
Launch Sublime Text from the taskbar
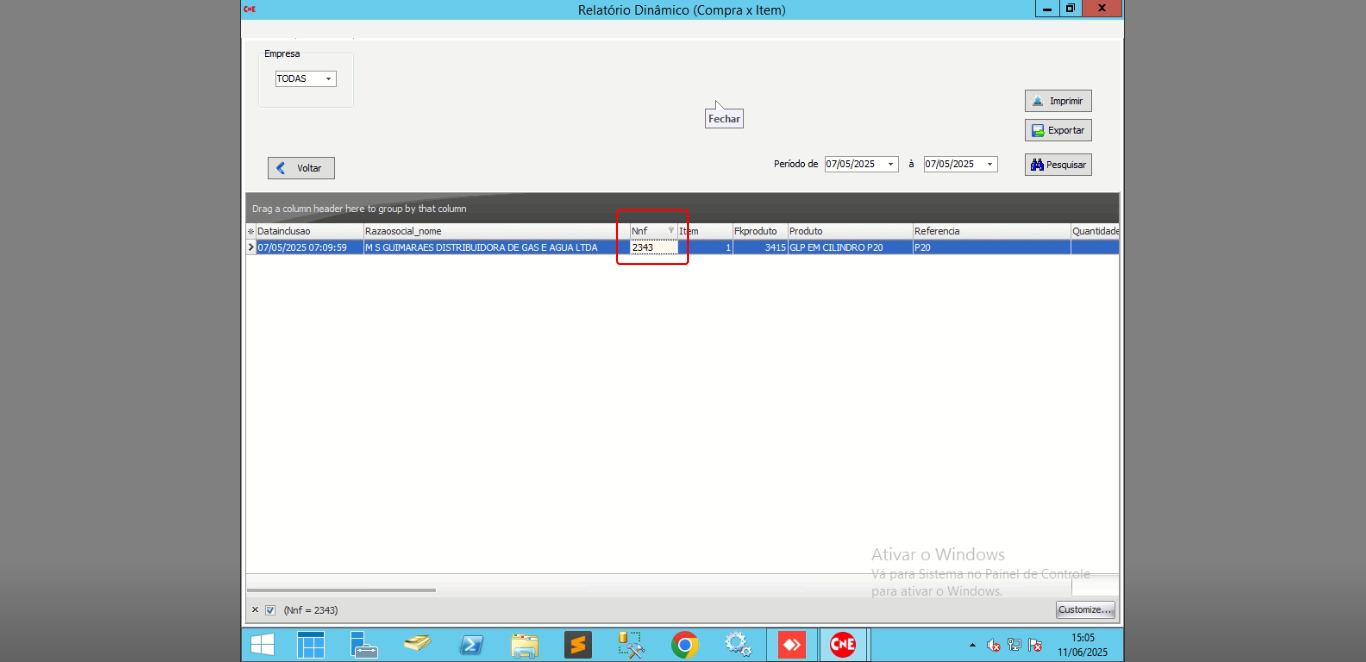coord(578,645)
